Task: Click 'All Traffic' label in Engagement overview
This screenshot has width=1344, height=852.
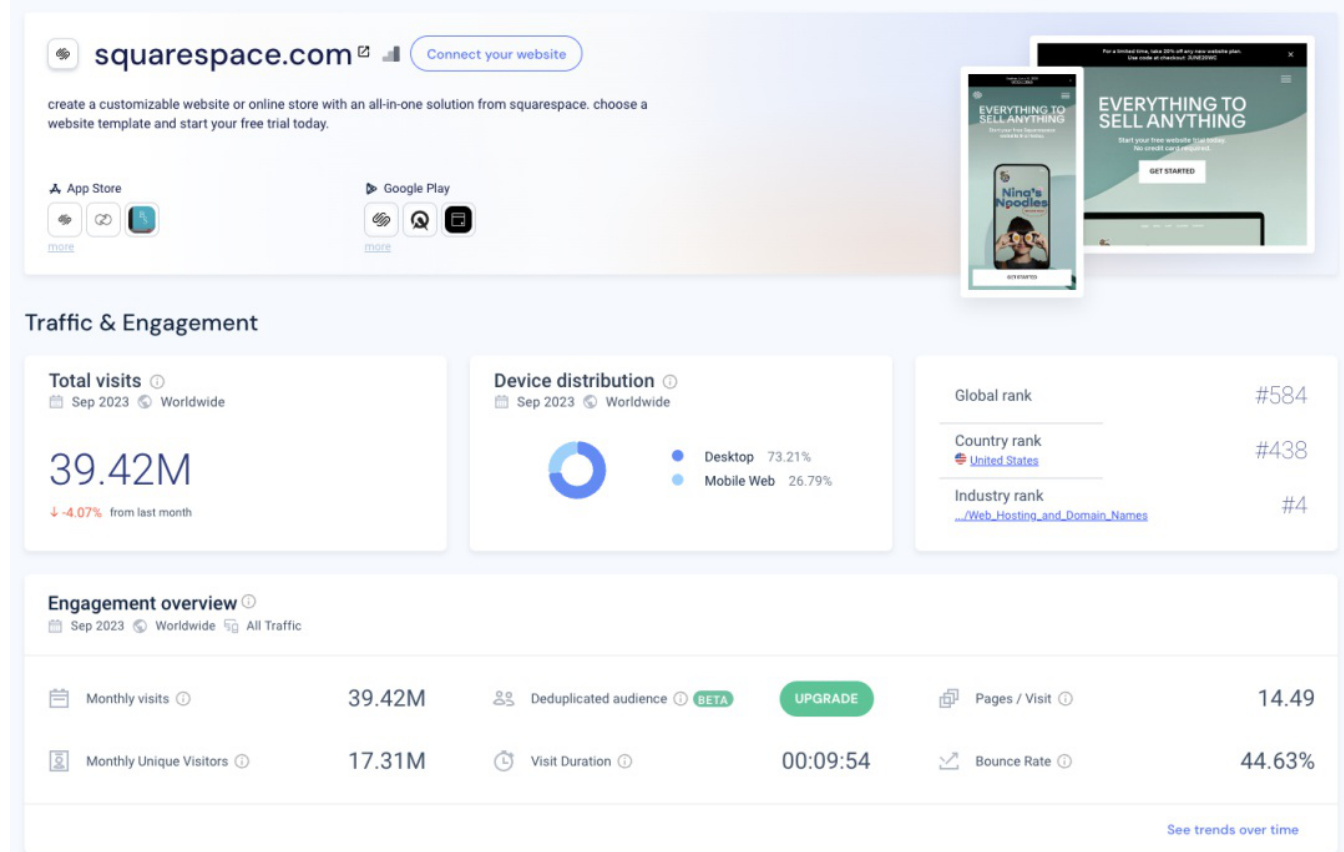Action: 274,626
